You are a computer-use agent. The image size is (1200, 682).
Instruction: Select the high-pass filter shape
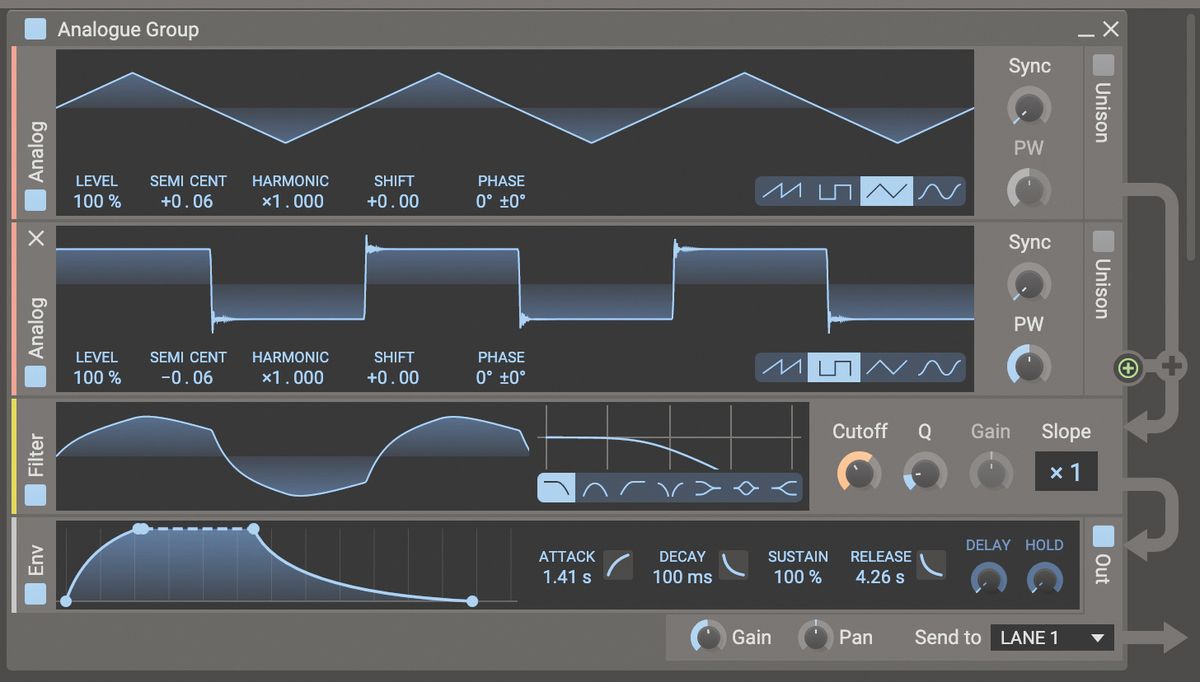(632, 487)
